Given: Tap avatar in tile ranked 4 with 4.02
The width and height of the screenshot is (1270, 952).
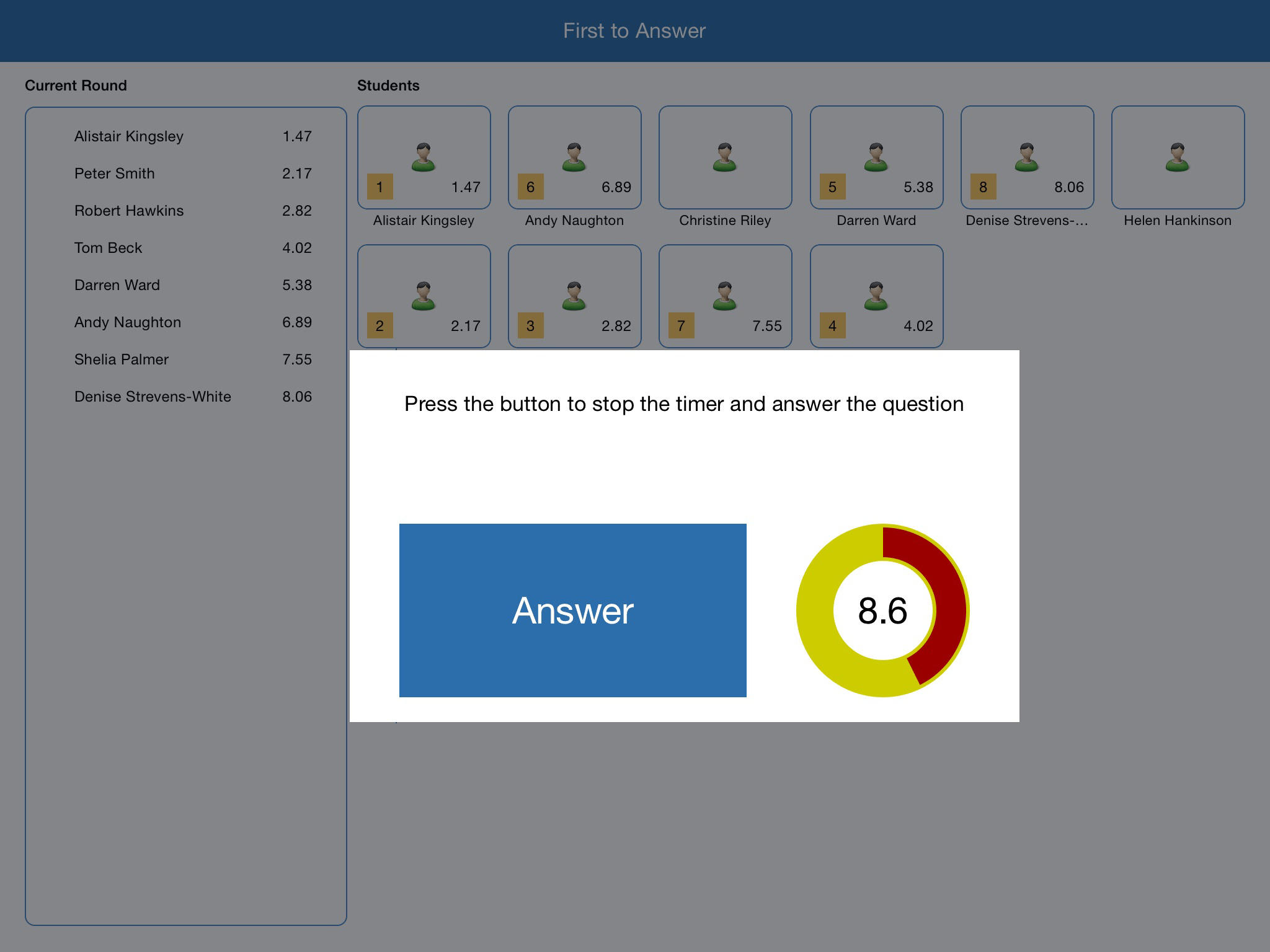Looking at the screenshot, I should (x=876, y=296).
